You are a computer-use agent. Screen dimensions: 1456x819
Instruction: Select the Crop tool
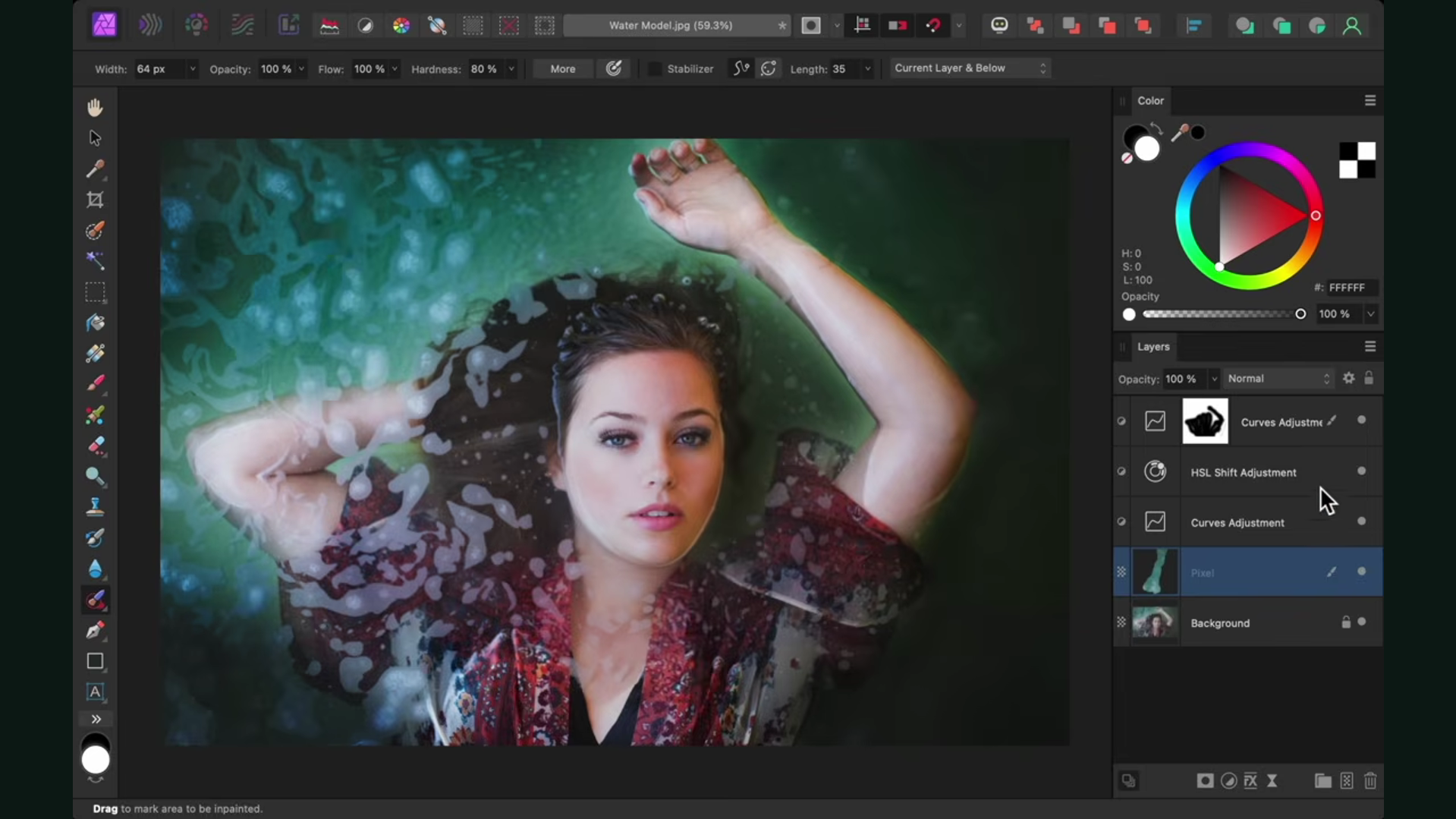click(95, 200)
